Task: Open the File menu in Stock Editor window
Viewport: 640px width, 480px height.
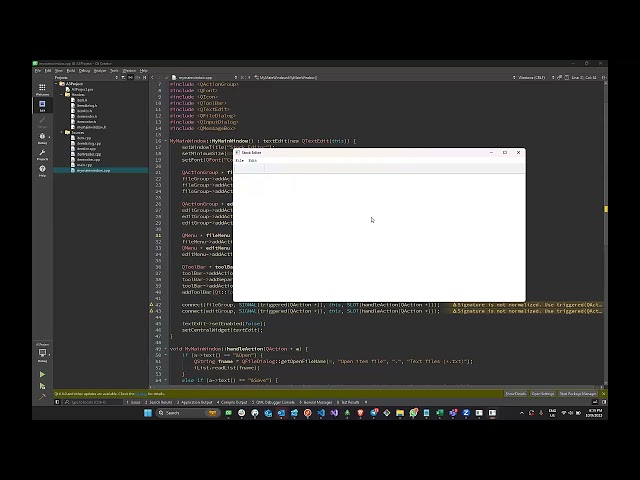Action: click(x=240, y=160)
